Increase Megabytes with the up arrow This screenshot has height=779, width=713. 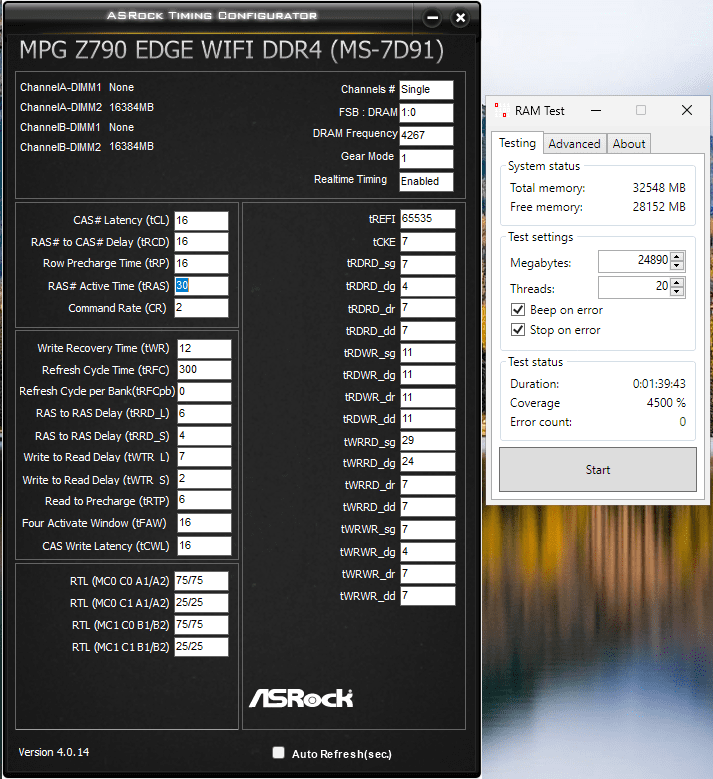coord(677,257)
